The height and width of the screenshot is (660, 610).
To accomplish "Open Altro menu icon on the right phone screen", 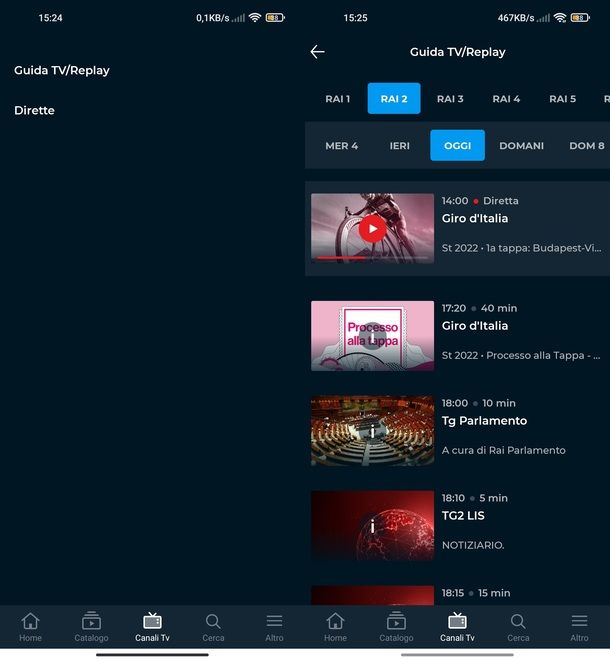I will coord(579,627).
